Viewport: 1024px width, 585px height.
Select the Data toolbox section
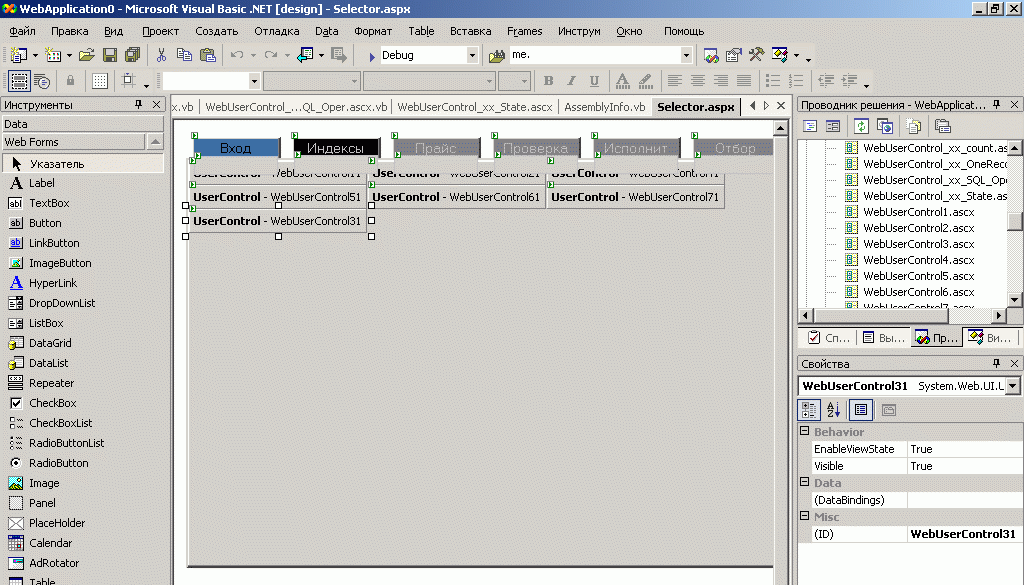82,124
